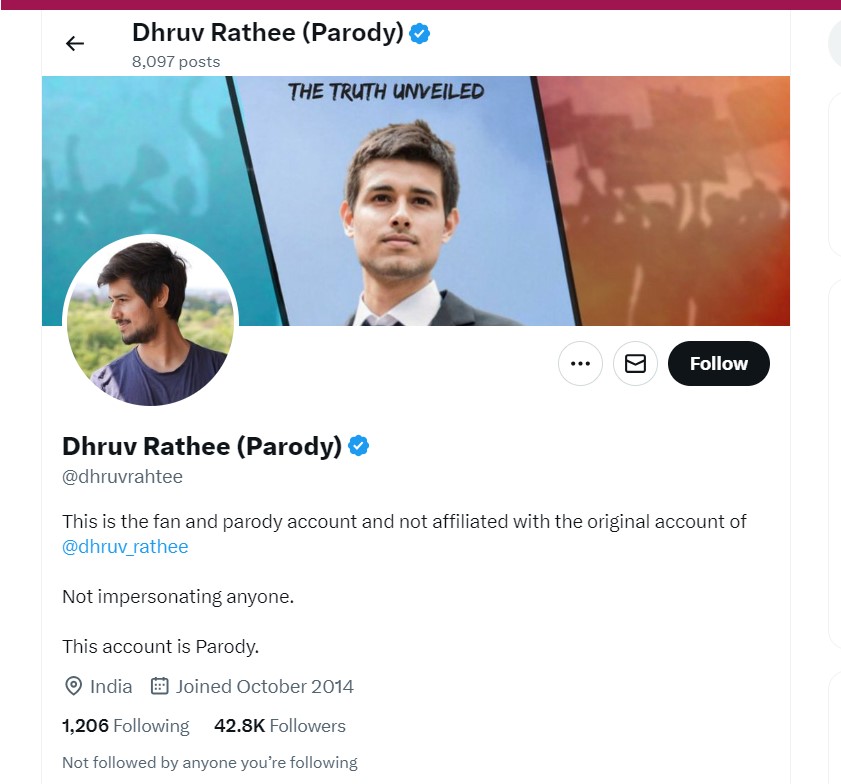View the 1,206 Following list
Image resolution: width=841 pixels, height=784 pixels.
125,725
